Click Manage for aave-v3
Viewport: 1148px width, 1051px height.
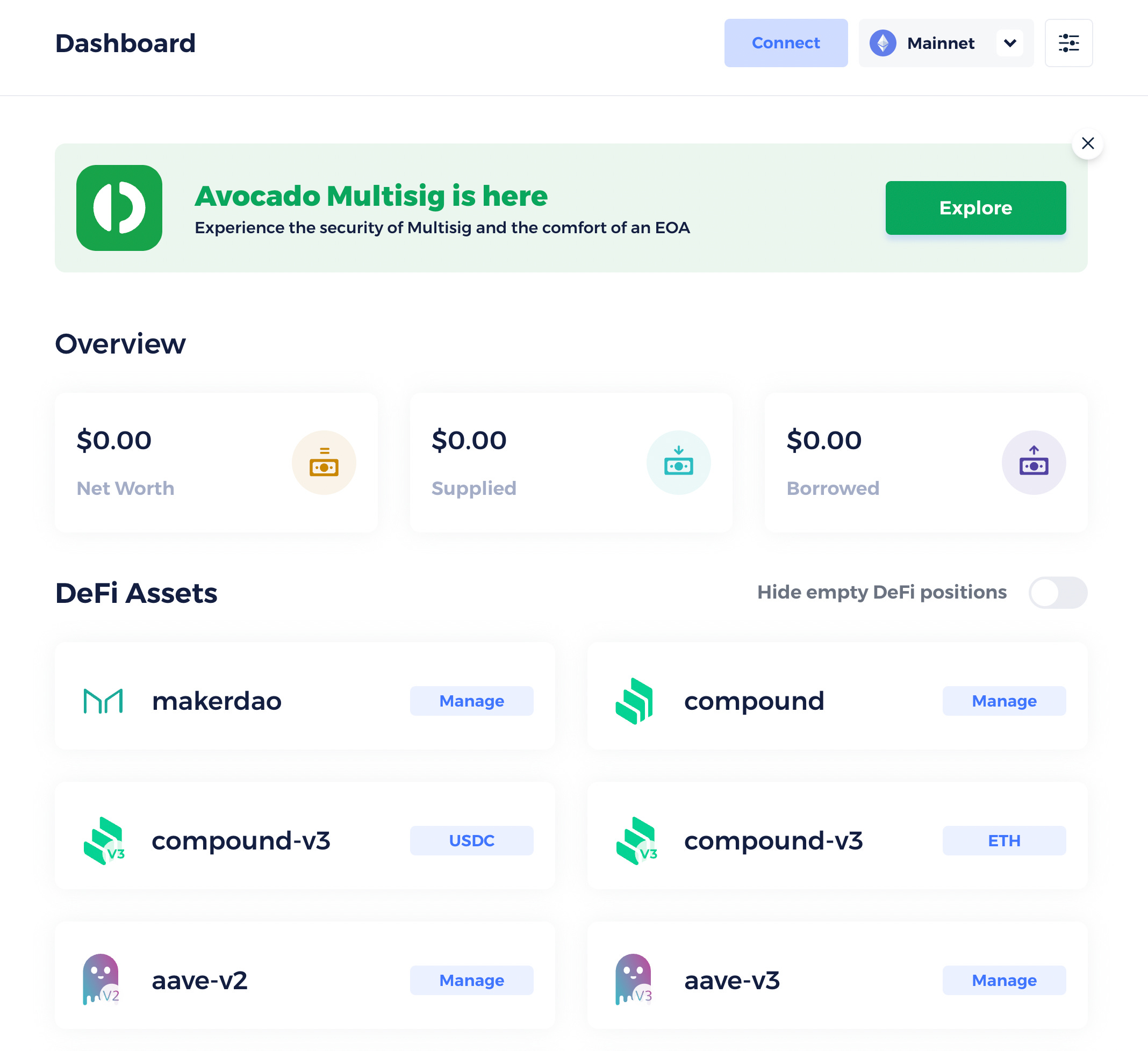1003,980
